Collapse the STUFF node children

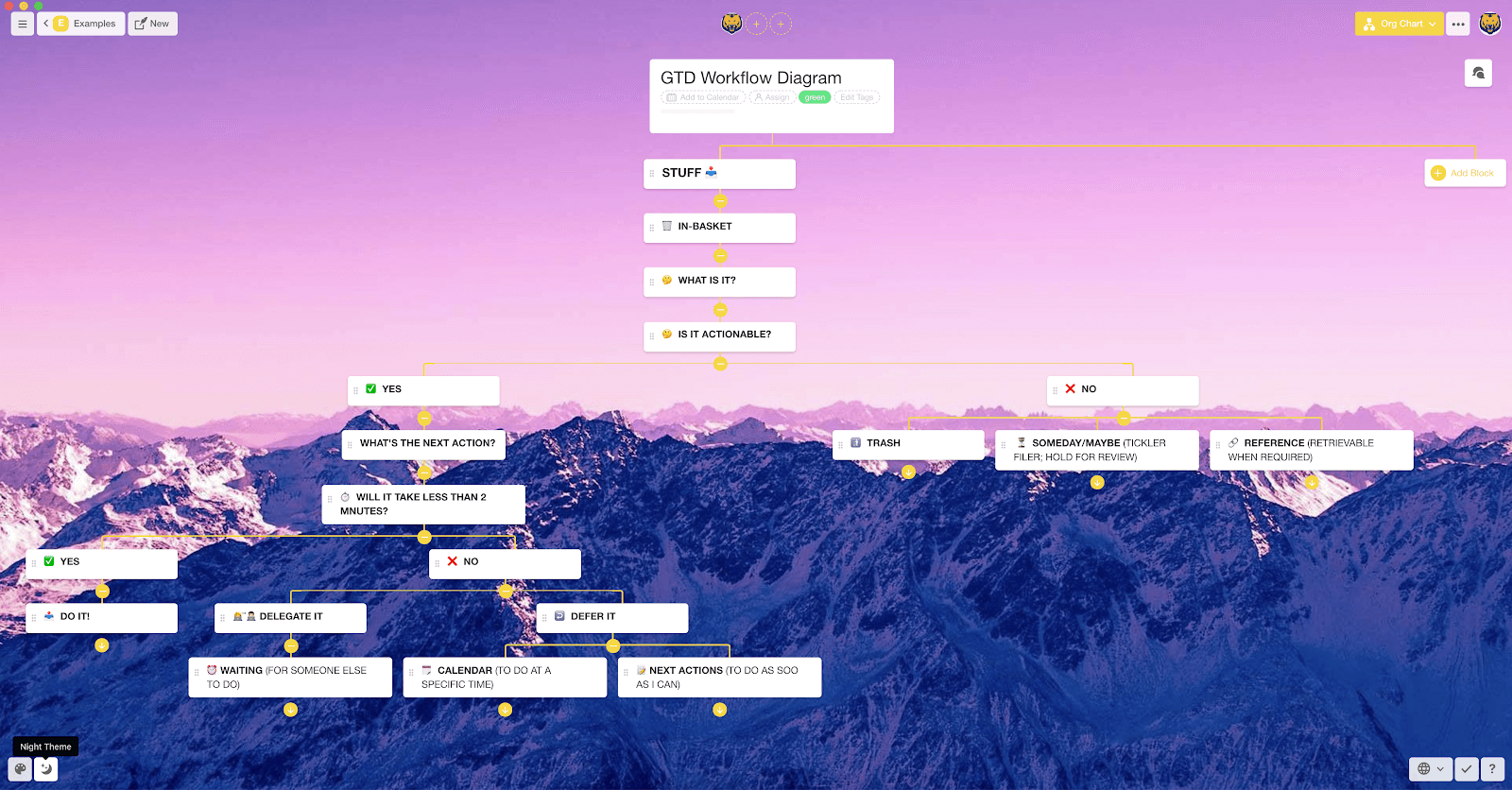click(720, 200)
